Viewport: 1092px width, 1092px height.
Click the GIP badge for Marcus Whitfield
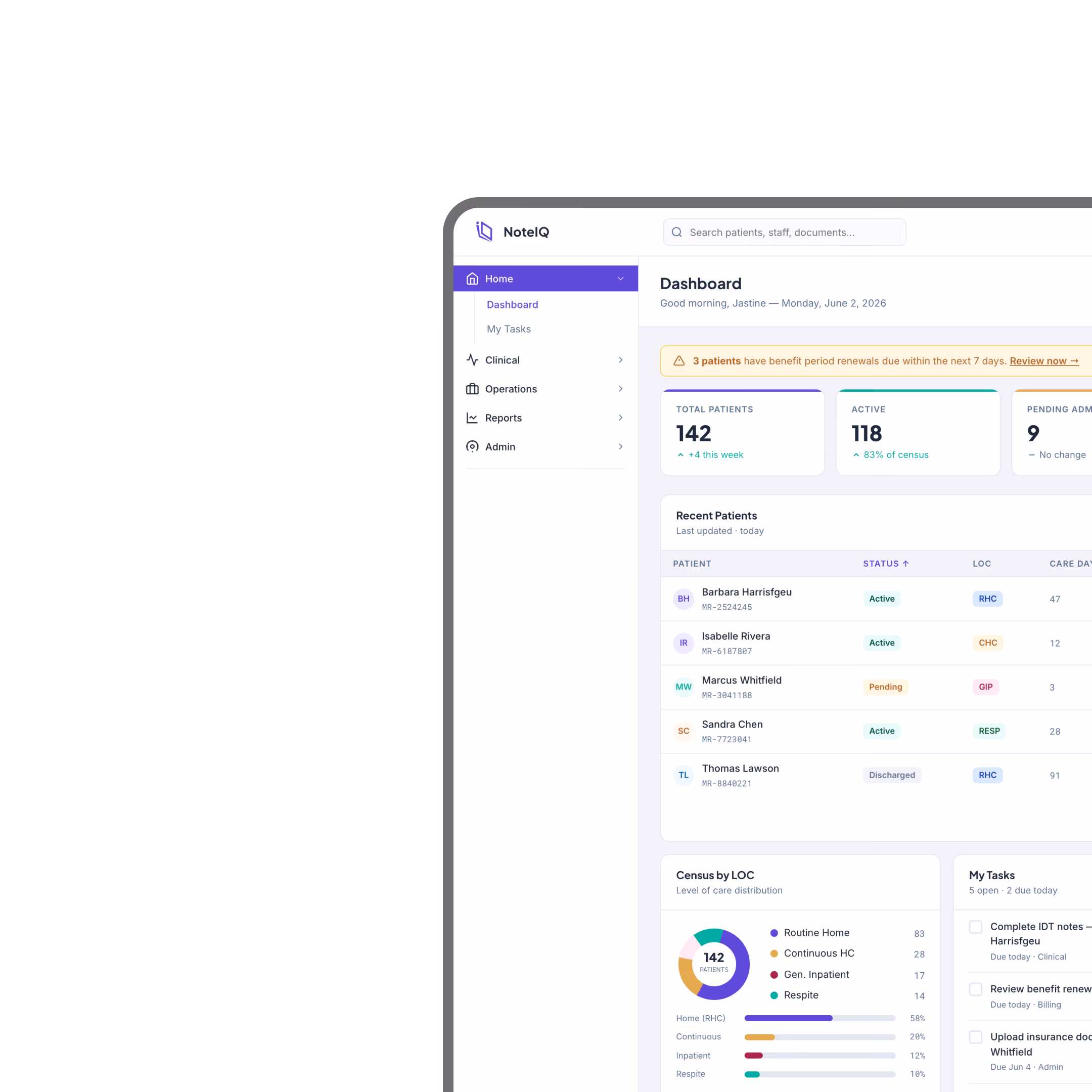[x=986, y=687]
